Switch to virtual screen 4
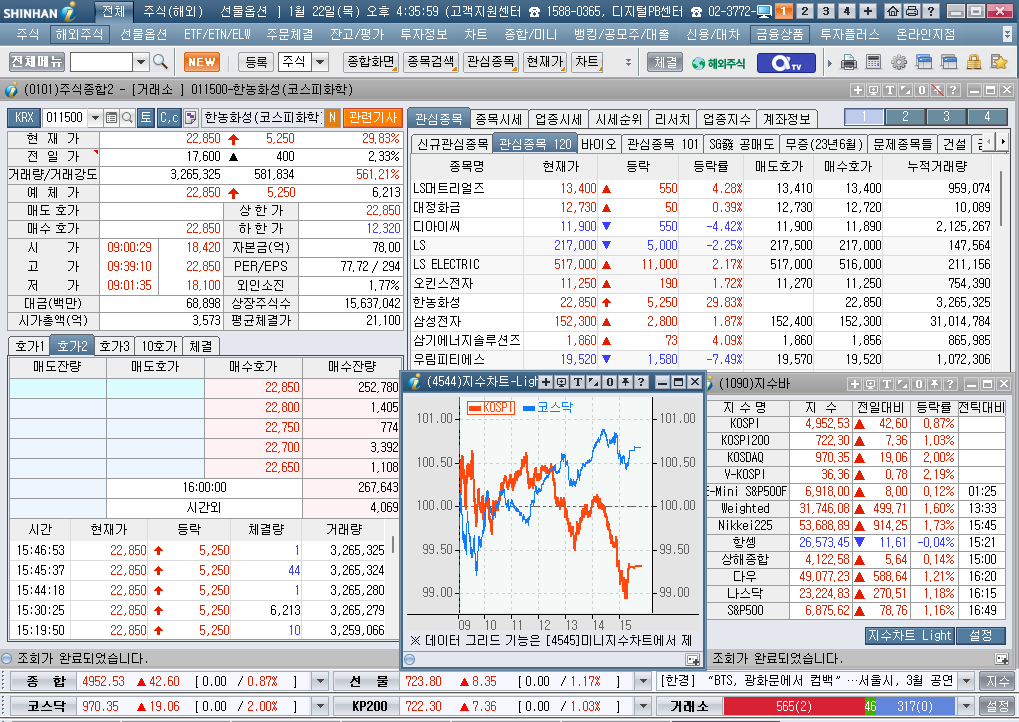The image size is (1019, 722). (846, 11)
